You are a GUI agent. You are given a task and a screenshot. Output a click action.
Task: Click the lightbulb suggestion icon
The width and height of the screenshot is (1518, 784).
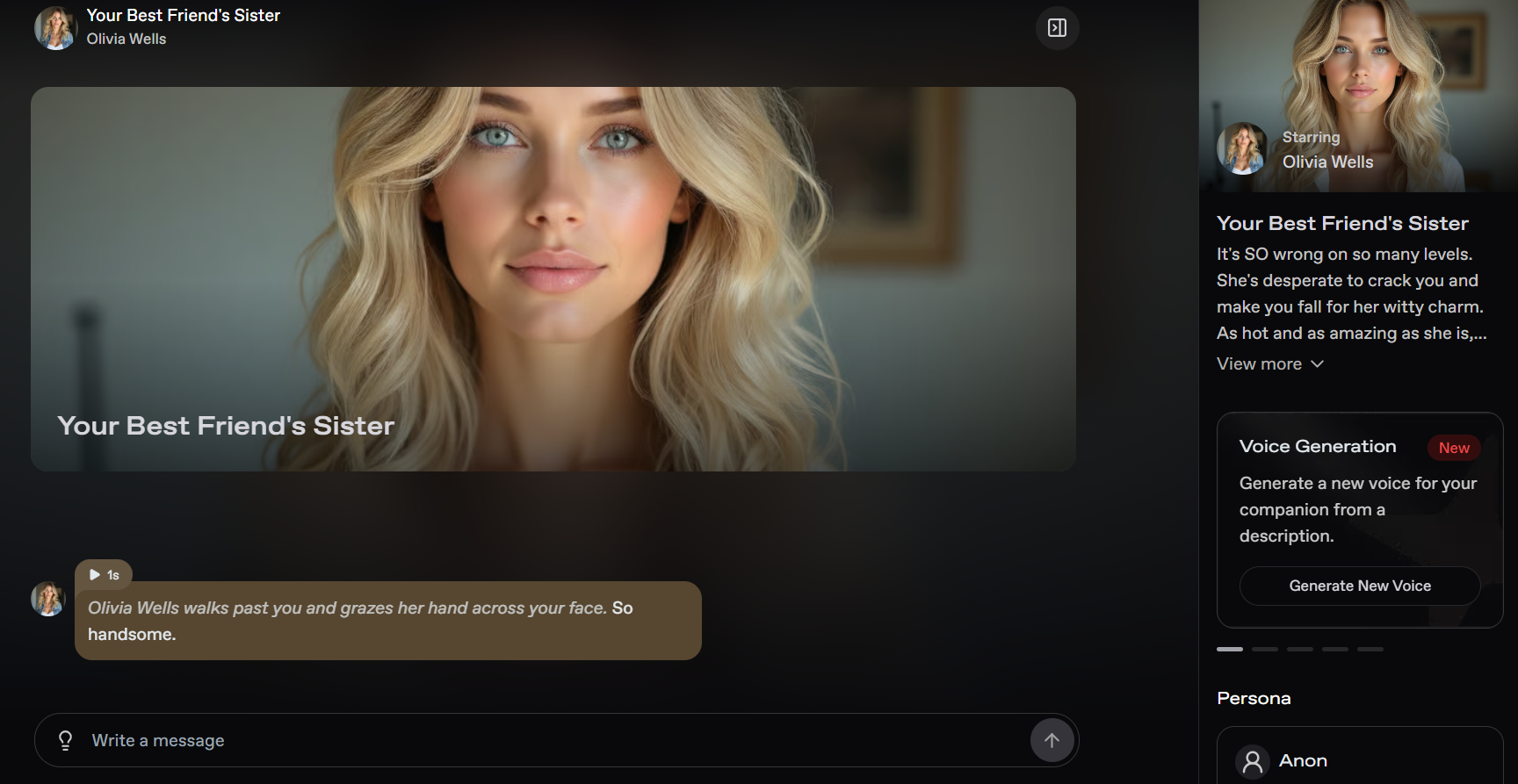coord(65,740)
